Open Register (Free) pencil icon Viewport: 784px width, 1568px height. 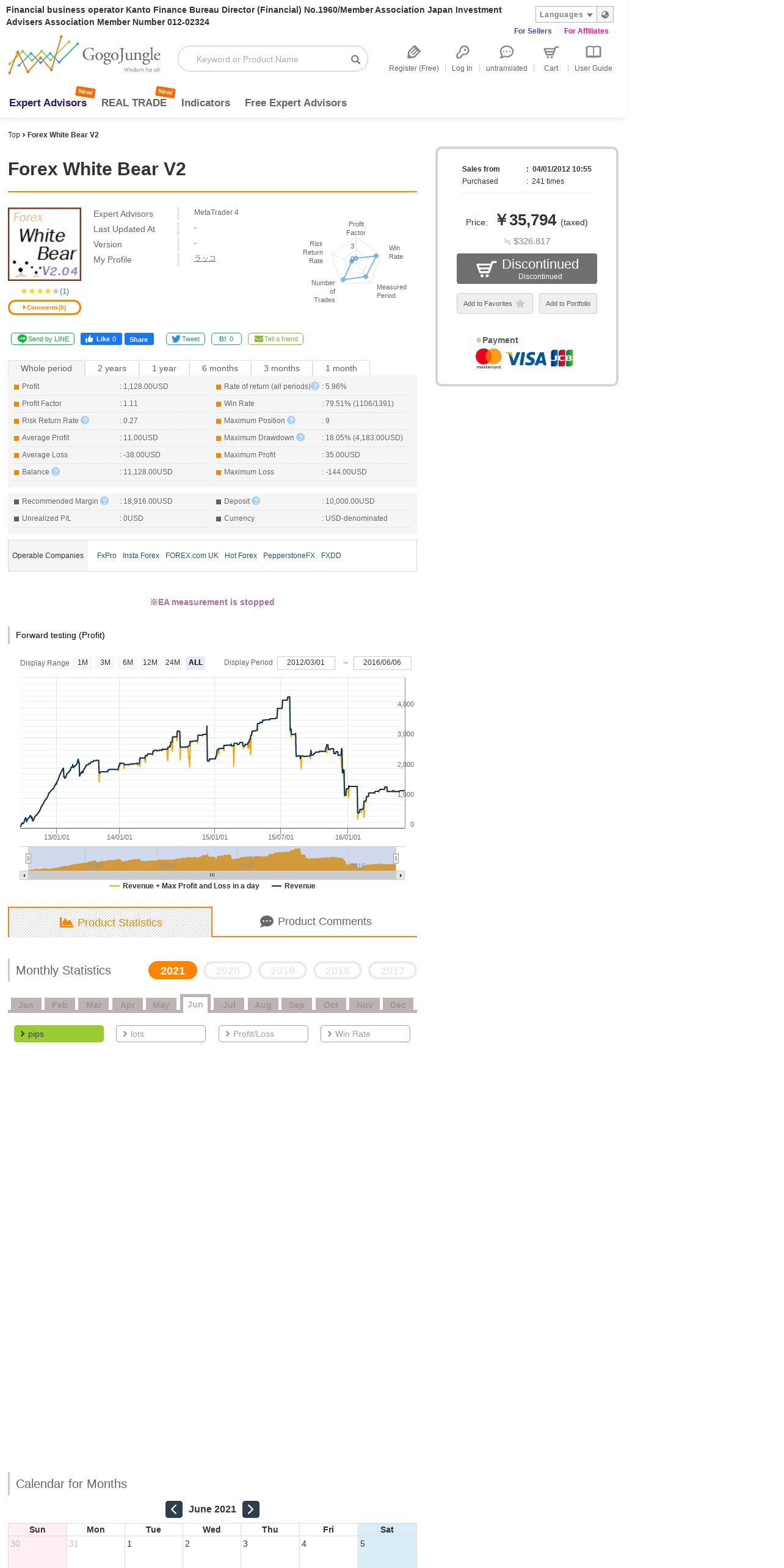pos(414,52)
